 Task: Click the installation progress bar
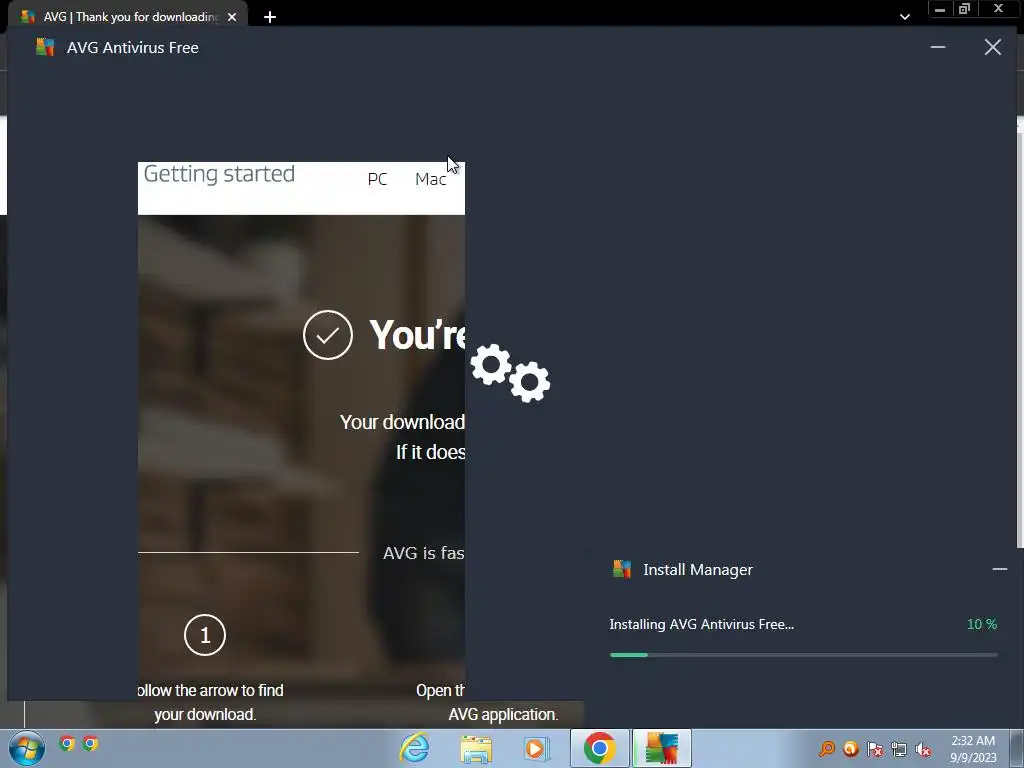[x=803, y=654]
